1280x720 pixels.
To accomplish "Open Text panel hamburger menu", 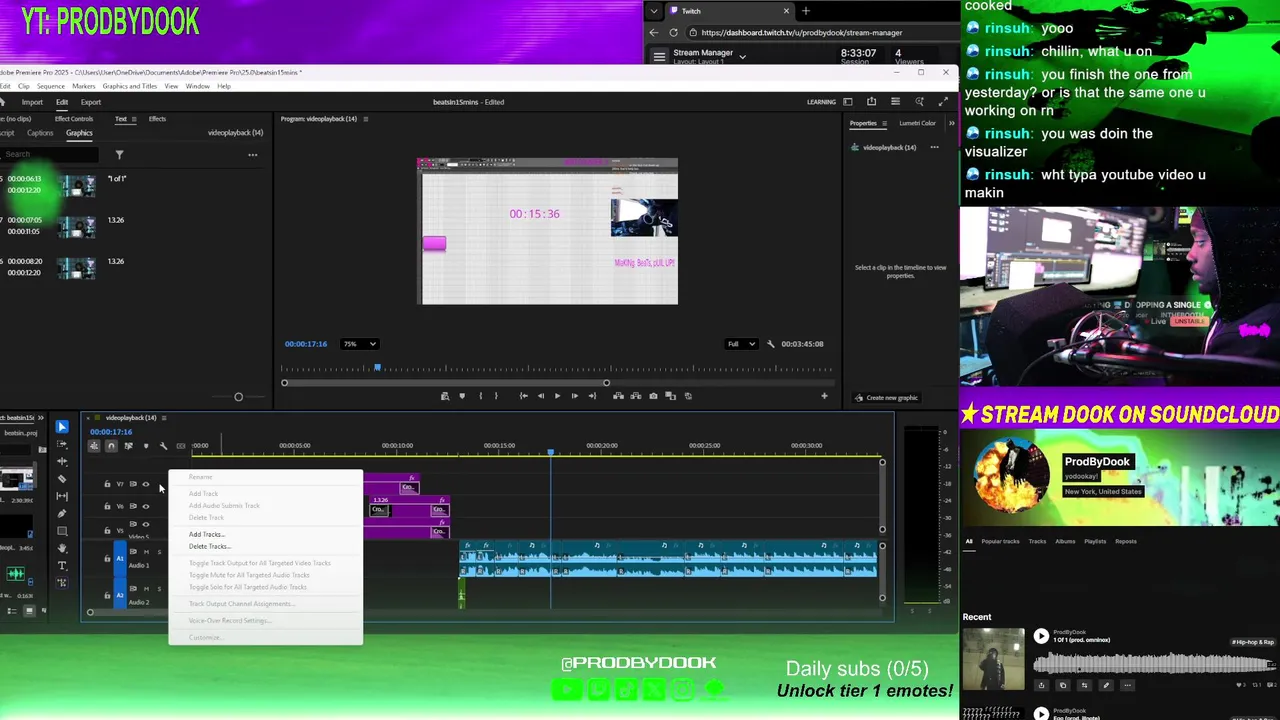I will point(136,119).
